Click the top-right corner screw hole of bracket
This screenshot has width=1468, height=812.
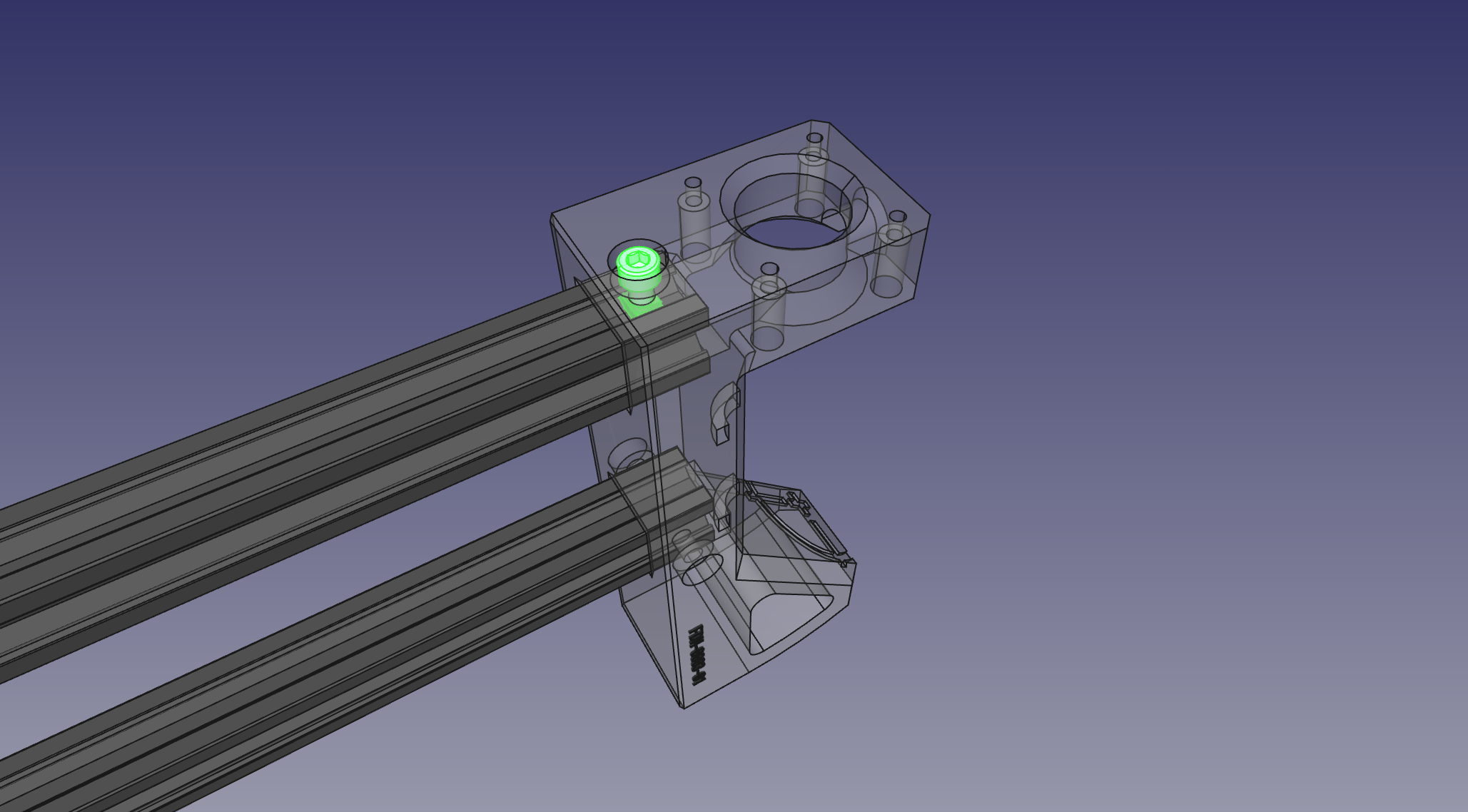(x=814, y=138)
